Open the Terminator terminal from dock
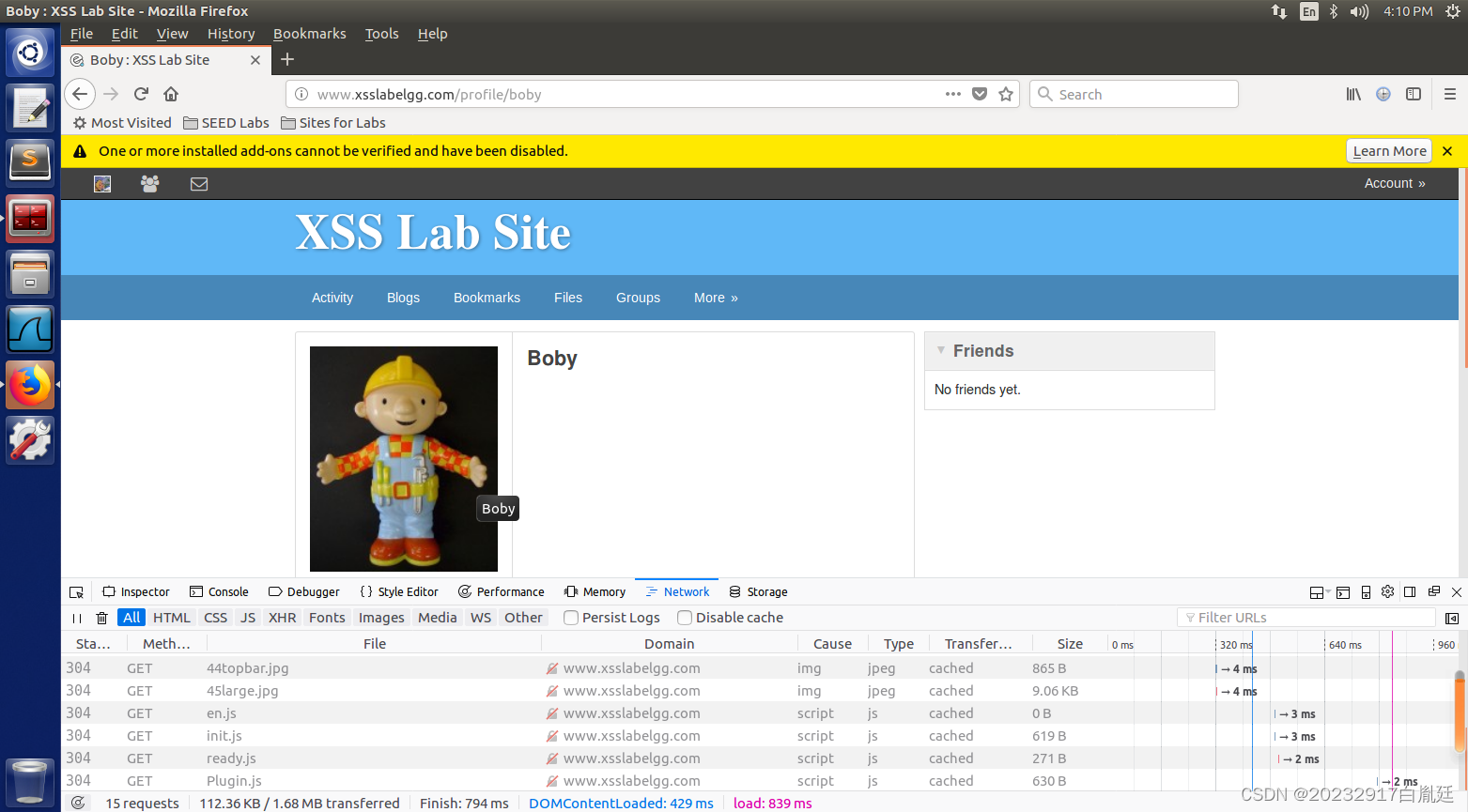Image resolution: width=1468 pixels, height=812 pixels. (x=30, y=218)
